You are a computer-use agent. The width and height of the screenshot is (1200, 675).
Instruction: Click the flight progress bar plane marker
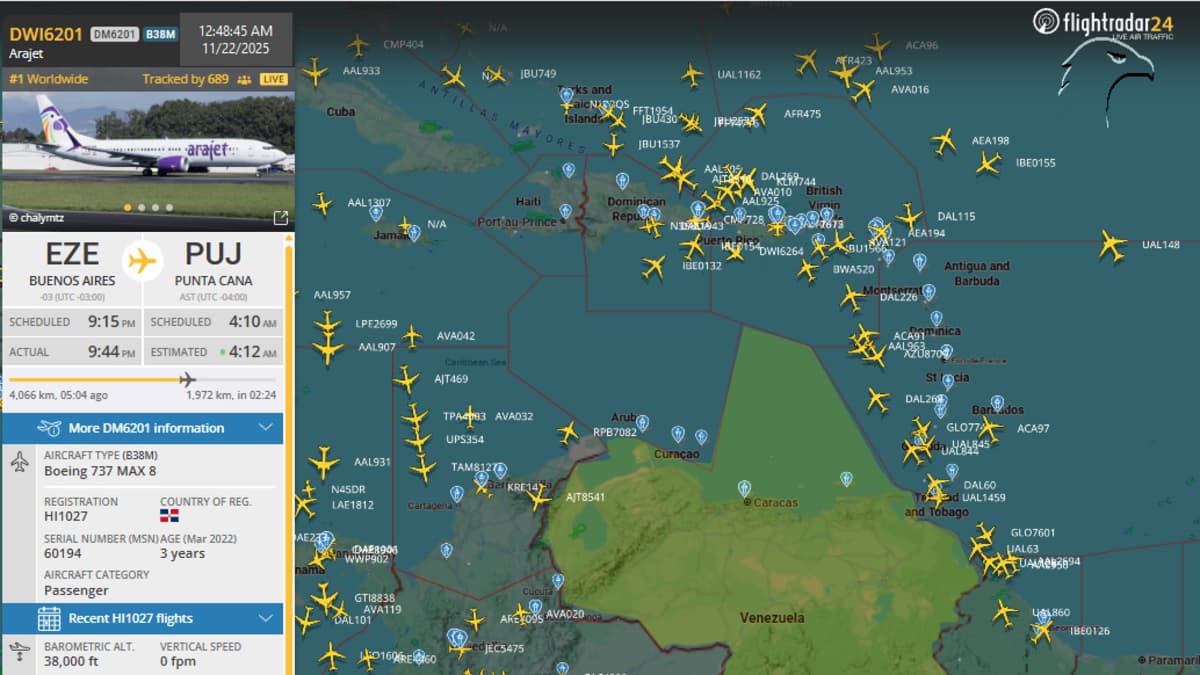click(x=187, y=379)
